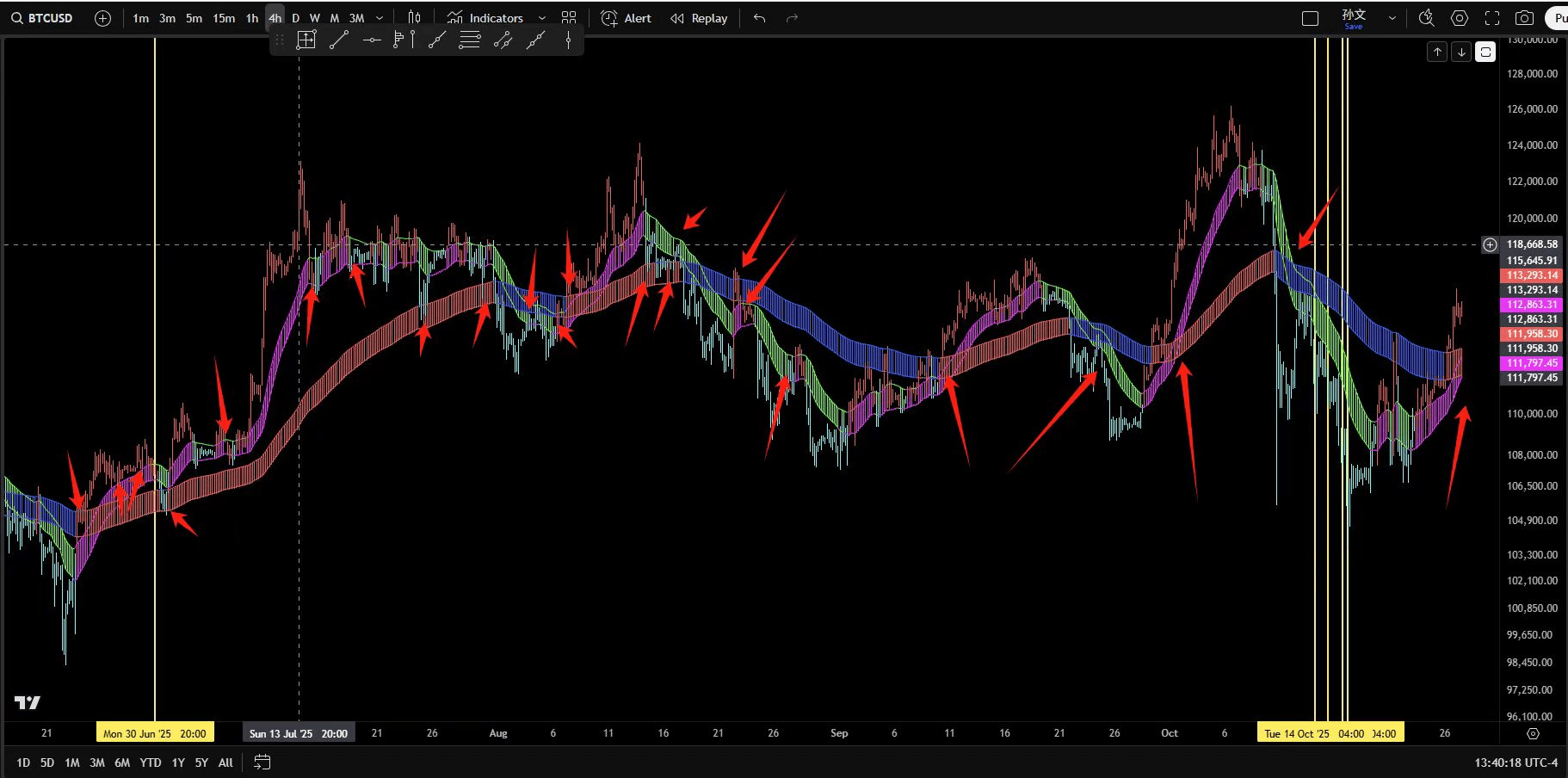Select the YTD date range
The width and height of the screenshot is (1568, 778).
point(151,763)
